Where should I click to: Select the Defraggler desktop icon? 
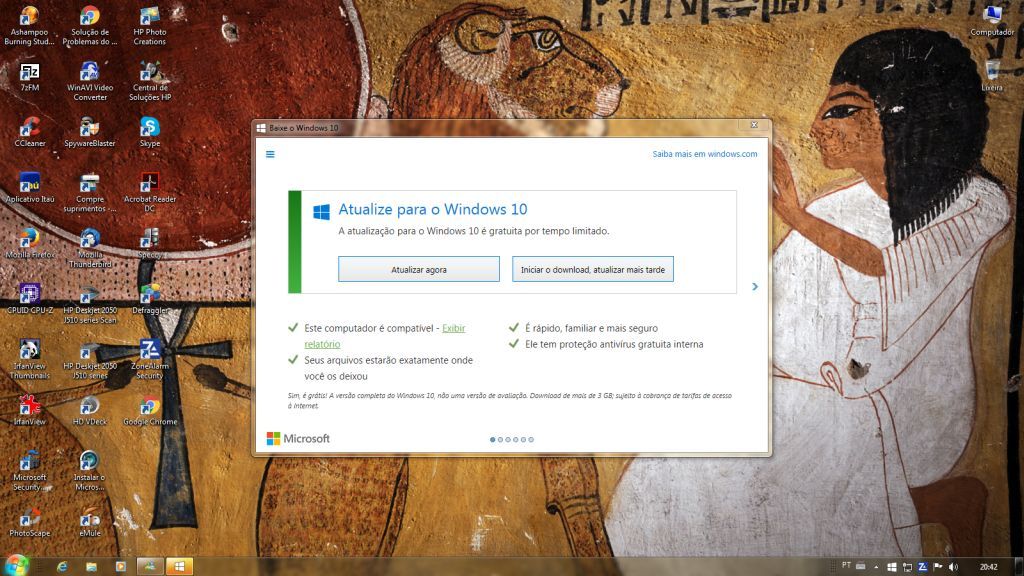pos(150,299)
